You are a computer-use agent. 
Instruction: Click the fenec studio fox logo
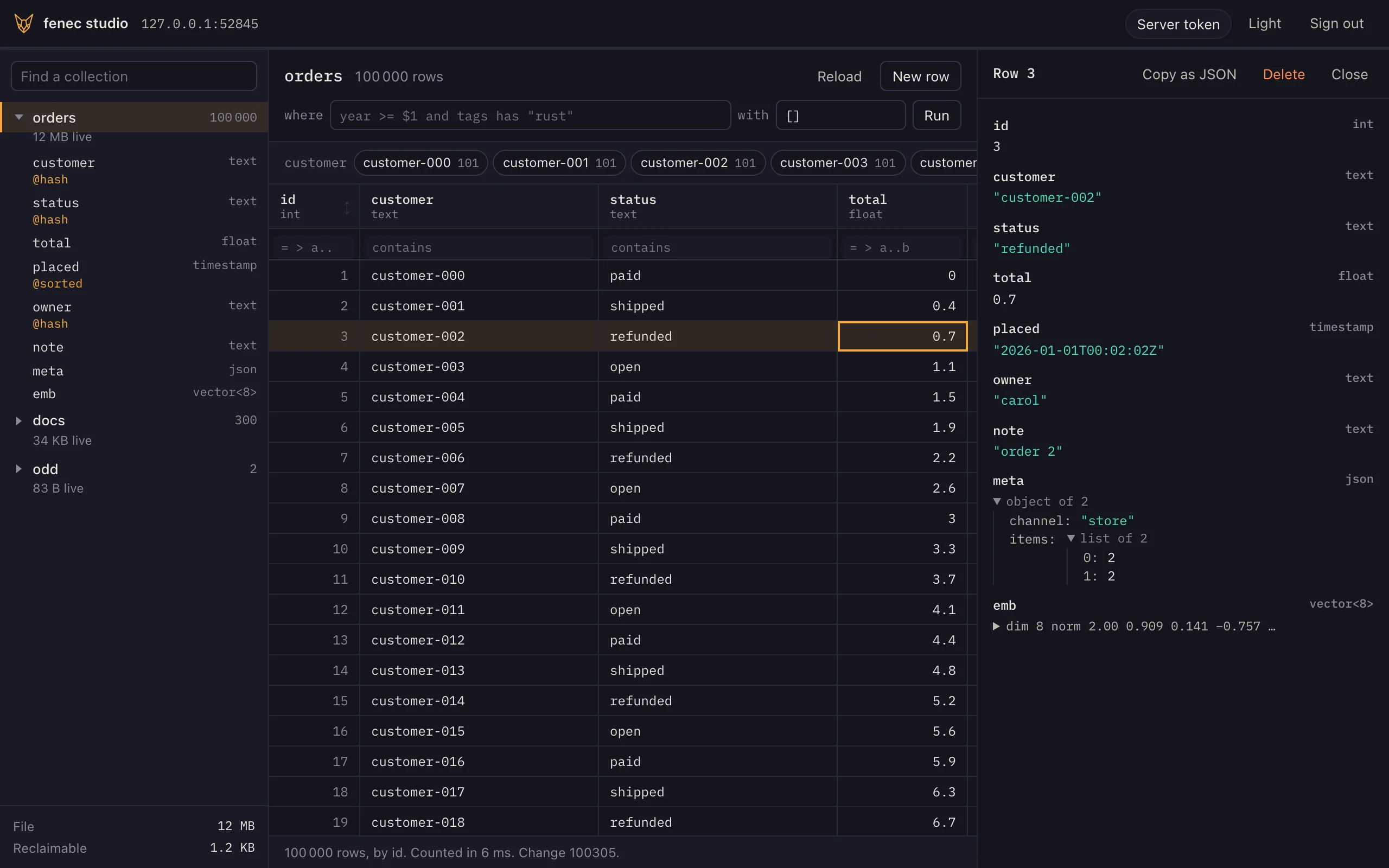(x=23, y=23)
